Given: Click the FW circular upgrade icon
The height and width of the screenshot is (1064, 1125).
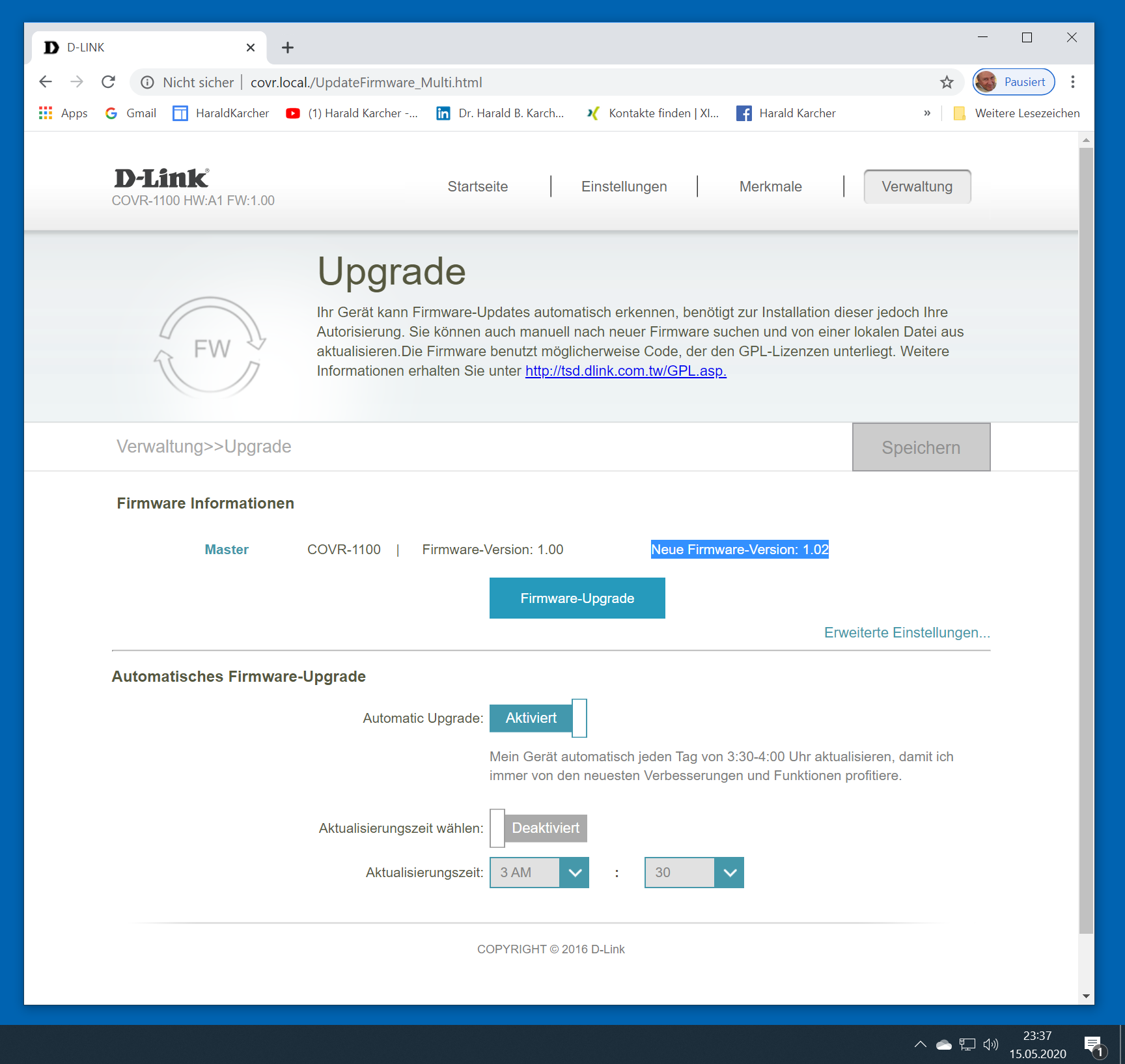Looking at the screenshot, I should coord(210,347).
